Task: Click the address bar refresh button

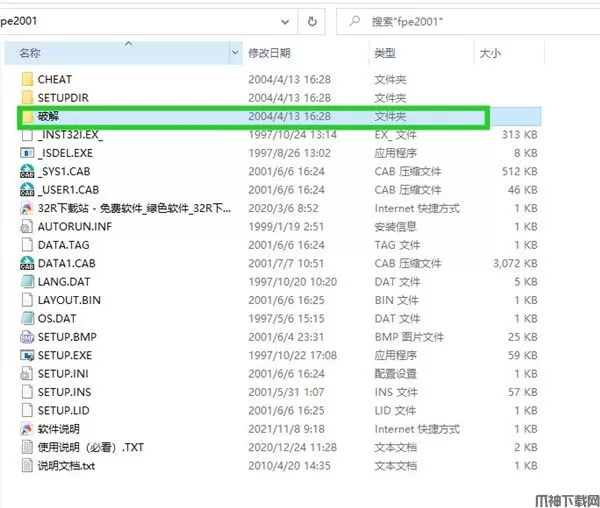Action: (312, 21)
